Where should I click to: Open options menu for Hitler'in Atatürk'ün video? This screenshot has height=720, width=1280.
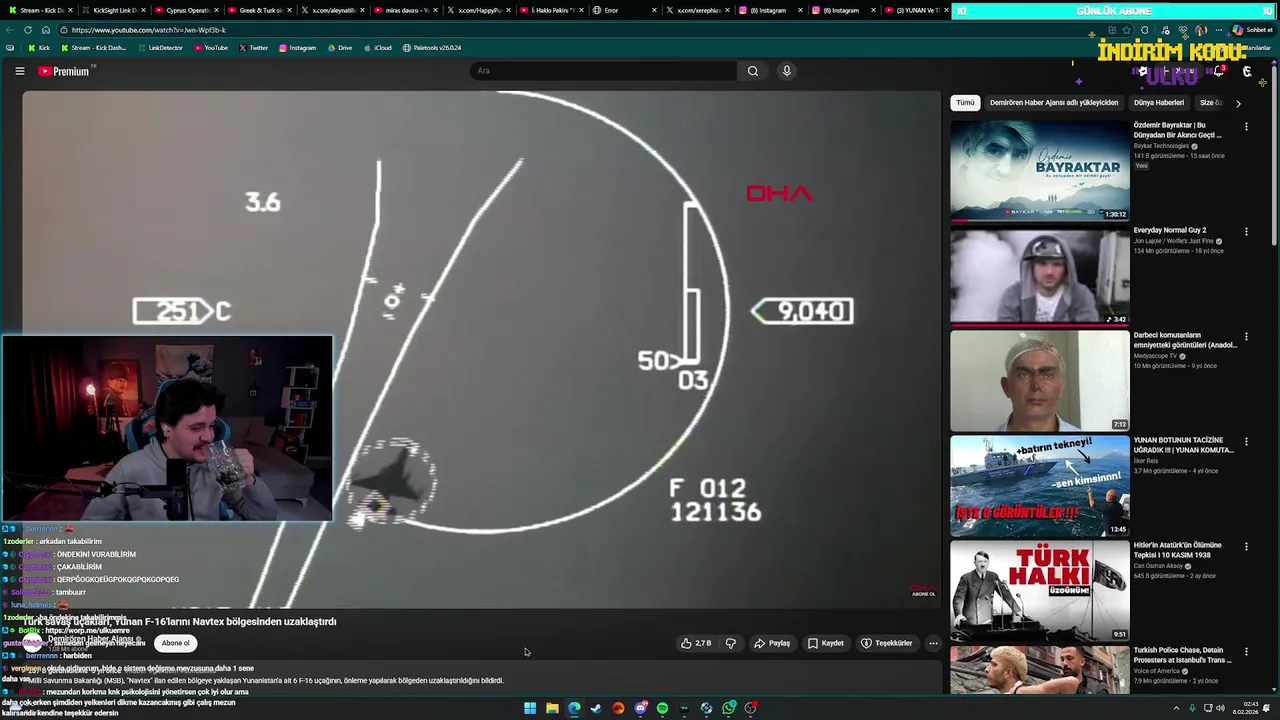[x=1246, y=546]
